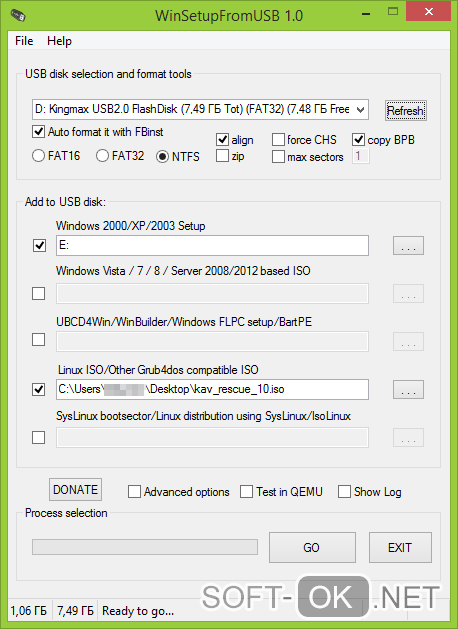Disable the copy BPB checkbox

click(358, 140)
